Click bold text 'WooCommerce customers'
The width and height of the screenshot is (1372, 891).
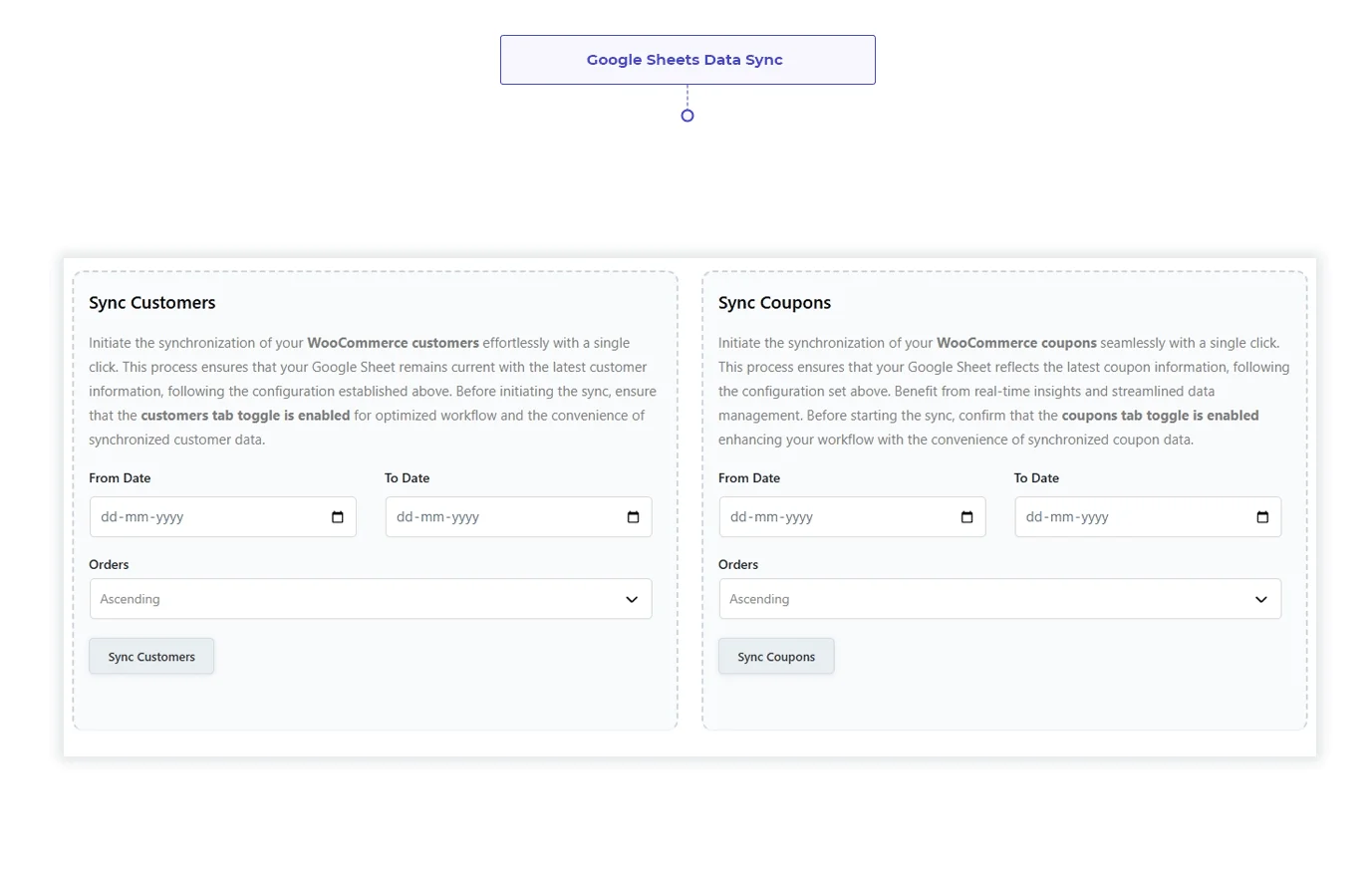click(393, 343)
